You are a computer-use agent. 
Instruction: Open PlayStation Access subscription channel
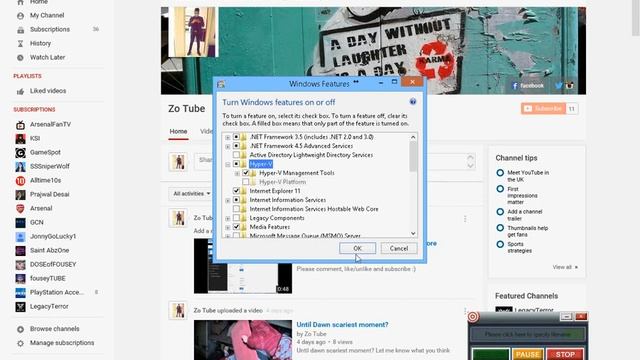click(x=56, y=292)
